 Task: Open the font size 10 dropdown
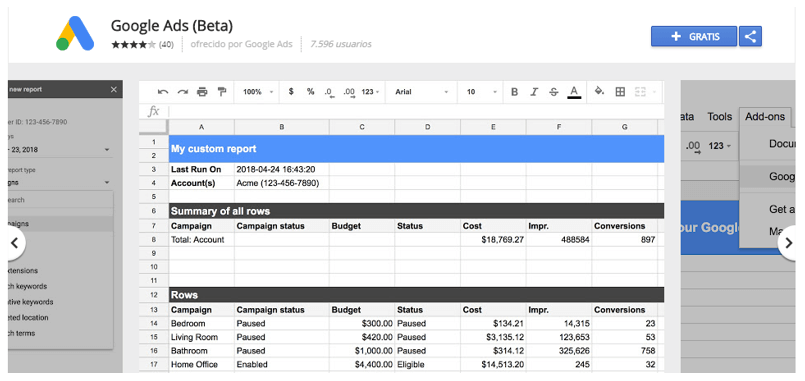tap(482, 92)
